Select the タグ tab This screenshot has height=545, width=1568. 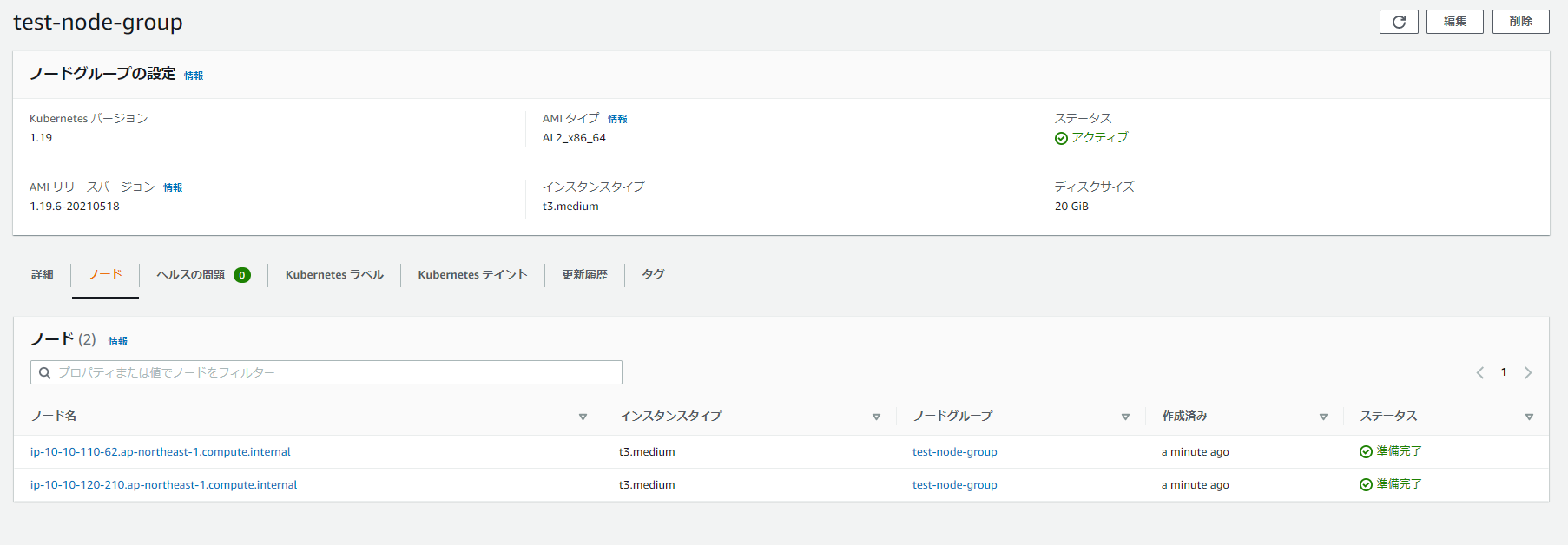(653, 275)
